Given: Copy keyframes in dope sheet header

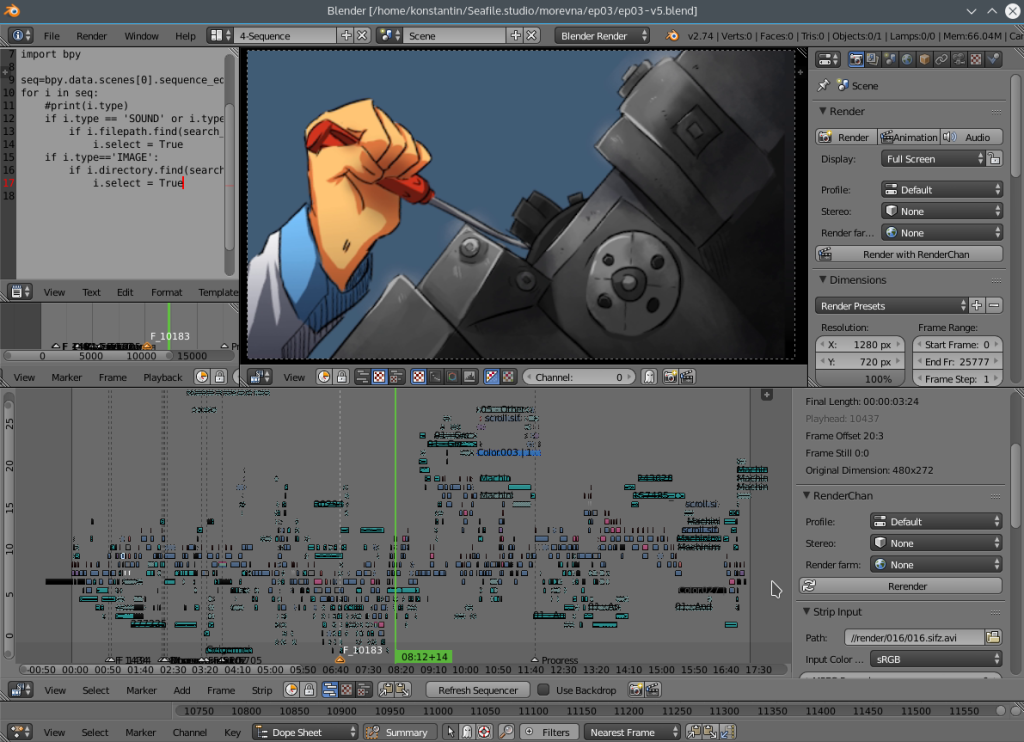Looking at the screenshot, I should 694,732.
